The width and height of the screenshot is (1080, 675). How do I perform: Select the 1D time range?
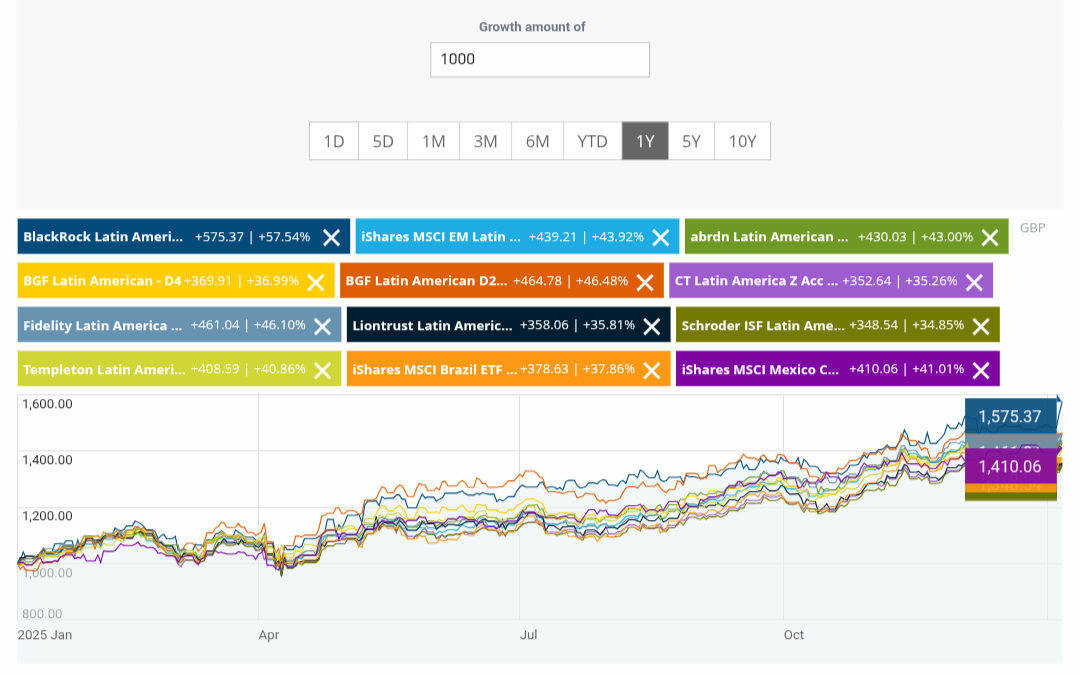pyautogui.click(x=334, y=141)
